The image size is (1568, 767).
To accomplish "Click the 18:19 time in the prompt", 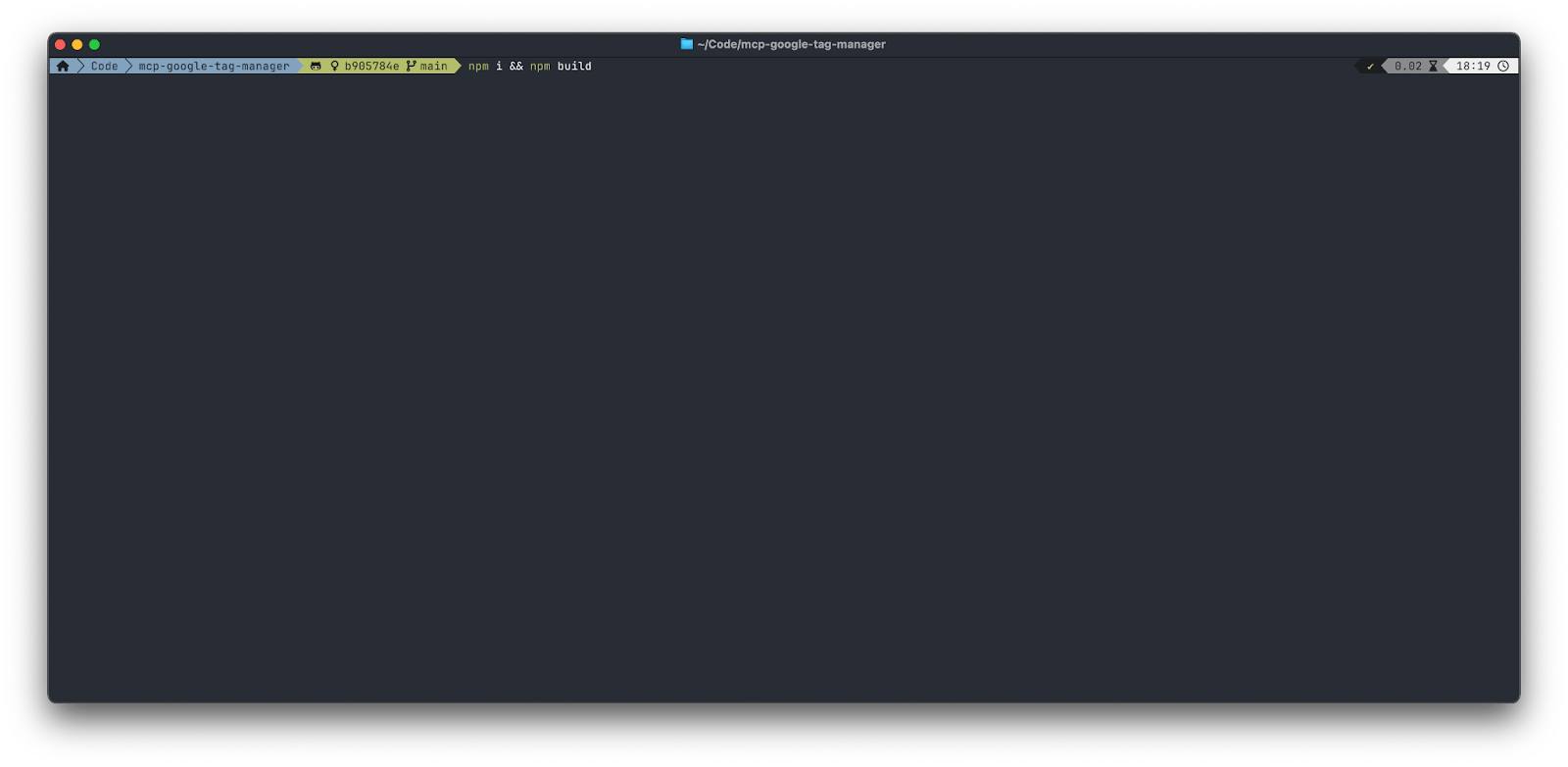I will pyautogui.click(x=1473, y=67).
